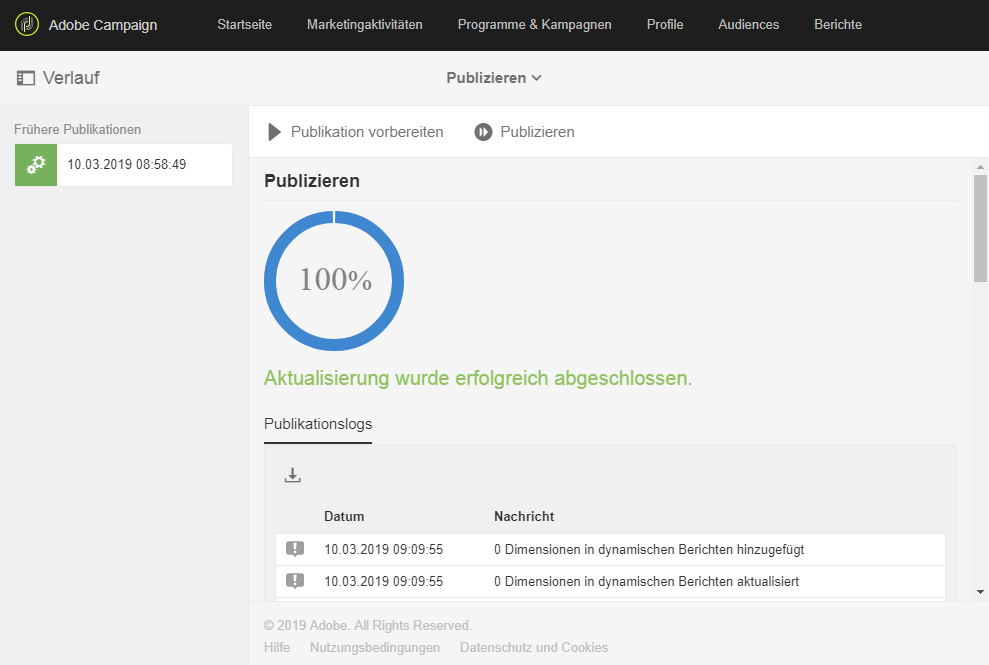Click date cell of the 'aktualisiert' row
This screenshot has width=989, height=665.
click(383, 582)
